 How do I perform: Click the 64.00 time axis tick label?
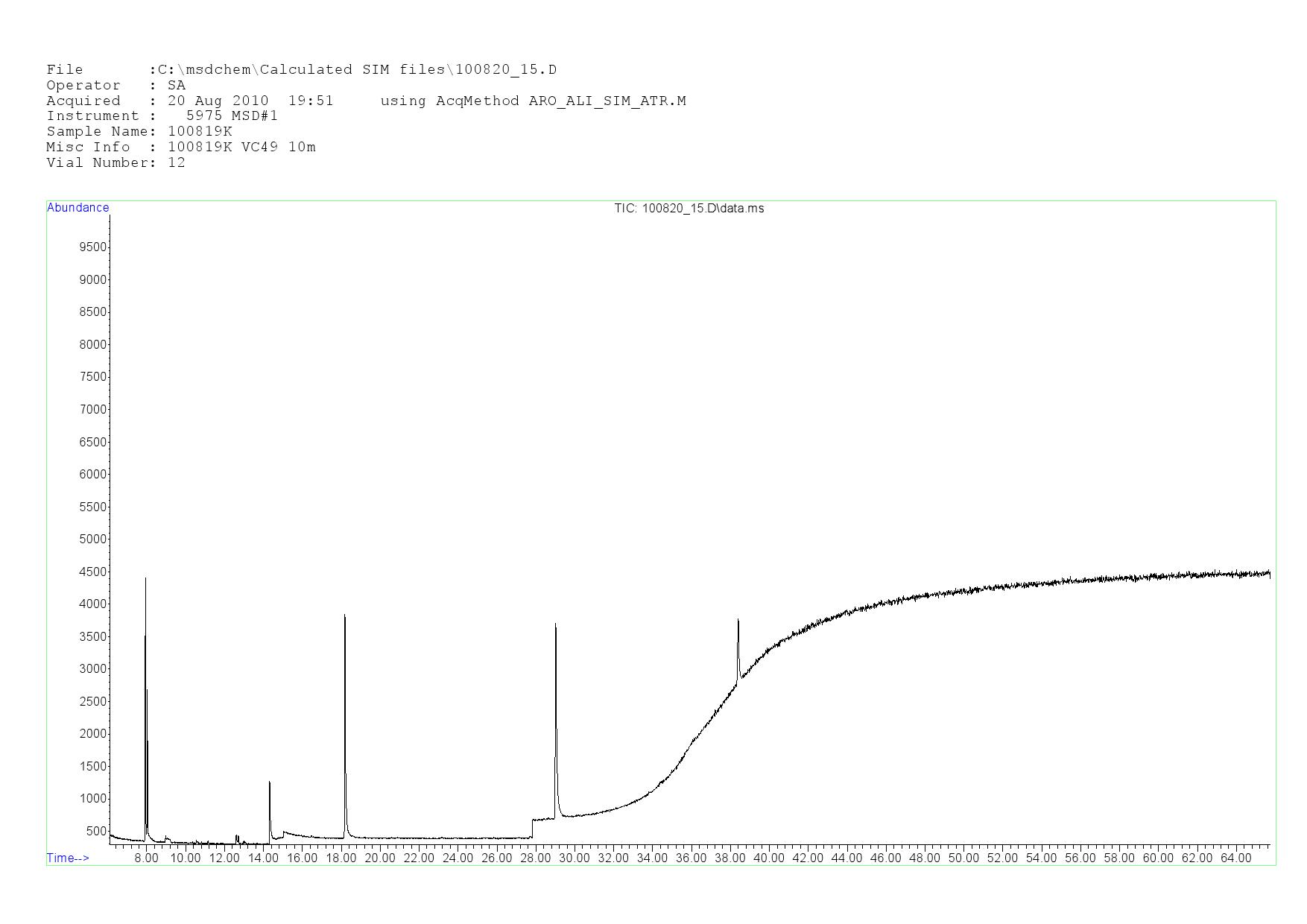1235,858
